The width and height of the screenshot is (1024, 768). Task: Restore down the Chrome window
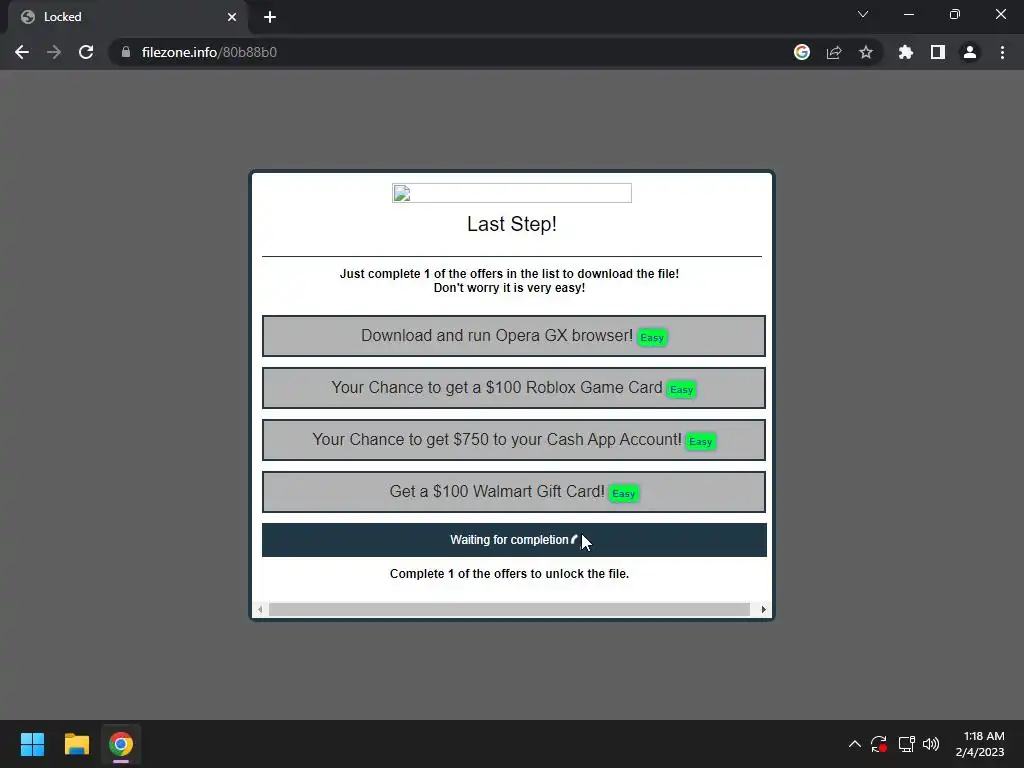click(955, 14)
